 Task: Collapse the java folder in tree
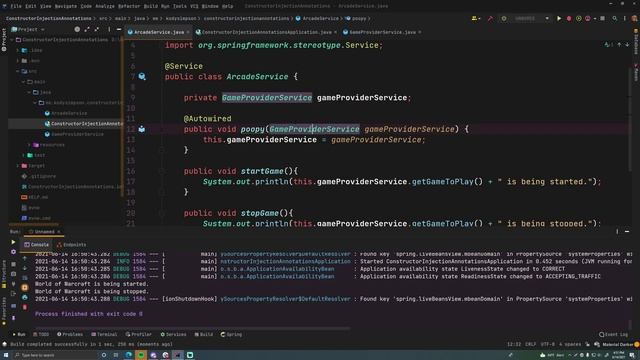29,92
